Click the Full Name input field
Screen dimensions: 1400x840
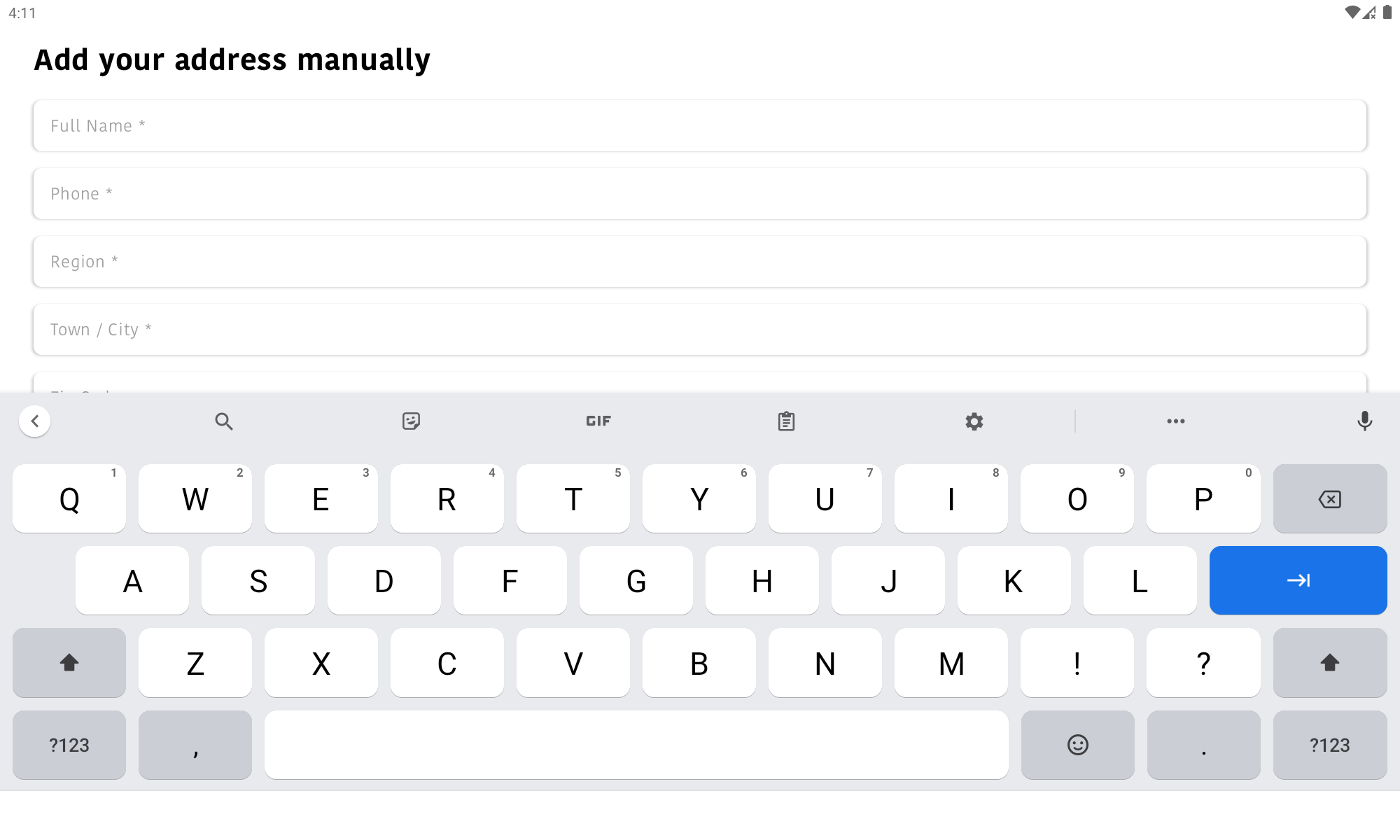[x=700, y=125]
